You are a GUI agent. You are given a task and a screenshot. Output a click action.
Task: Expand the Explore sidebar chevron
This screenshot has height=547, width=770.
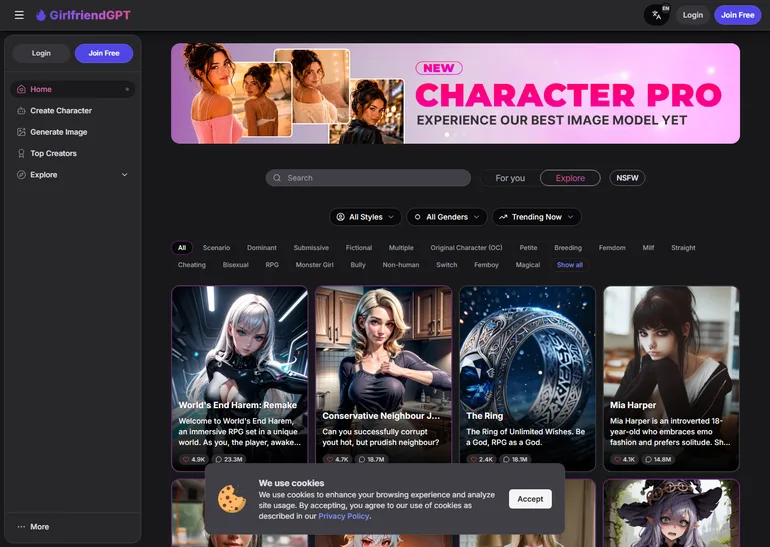[x=125, y=175]
